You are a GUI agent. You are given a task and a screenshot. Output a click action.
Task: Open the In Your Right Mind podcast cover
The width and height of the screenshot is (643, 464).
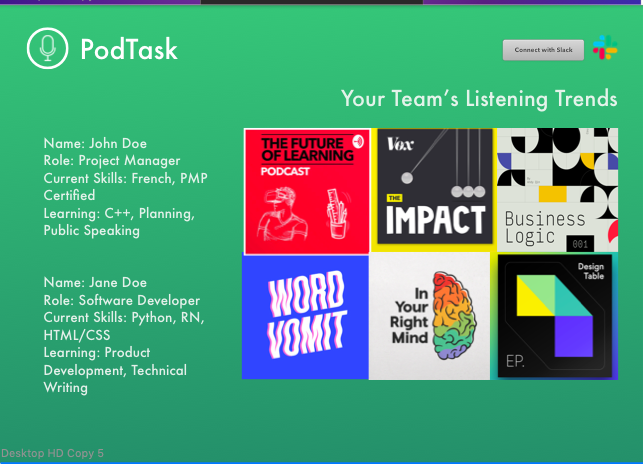coord(429,316)
